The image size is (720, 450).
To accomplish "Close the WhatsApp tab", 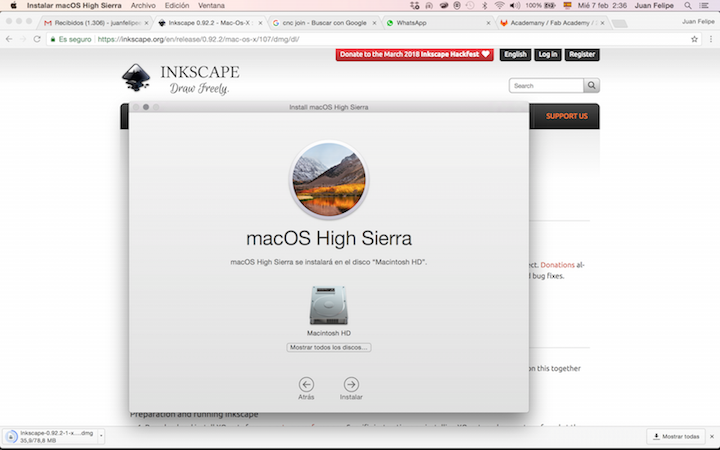I will 488,23.
